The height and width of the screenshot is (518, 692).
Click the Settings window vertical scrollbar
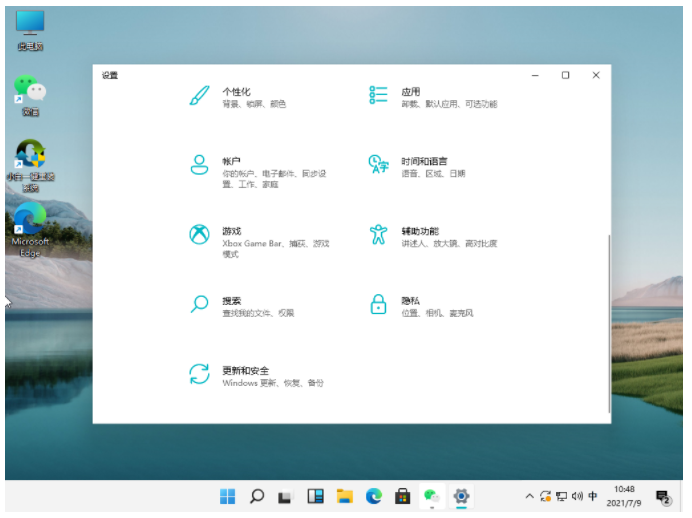pos(608,320)
